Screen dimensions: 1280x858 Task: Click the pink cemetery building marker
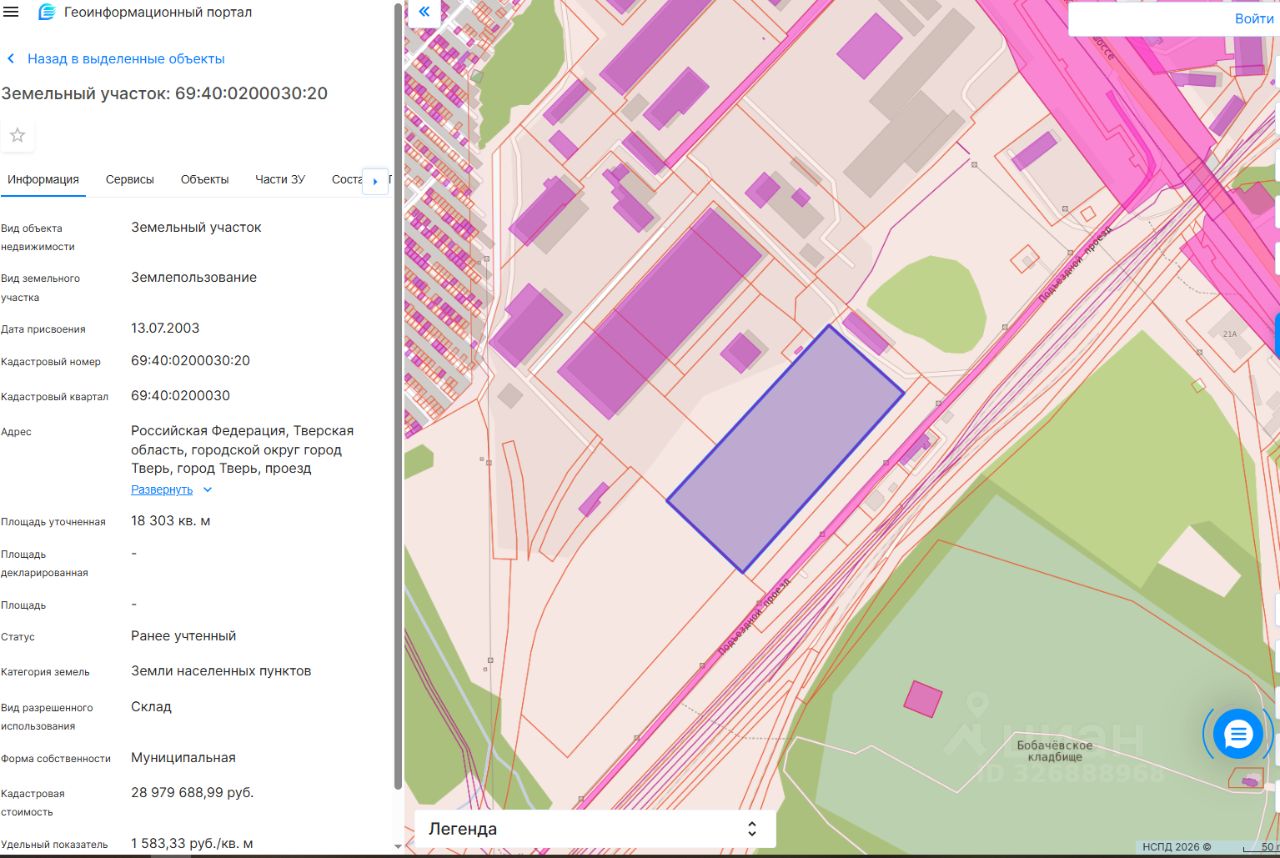[x=923, y=699]
